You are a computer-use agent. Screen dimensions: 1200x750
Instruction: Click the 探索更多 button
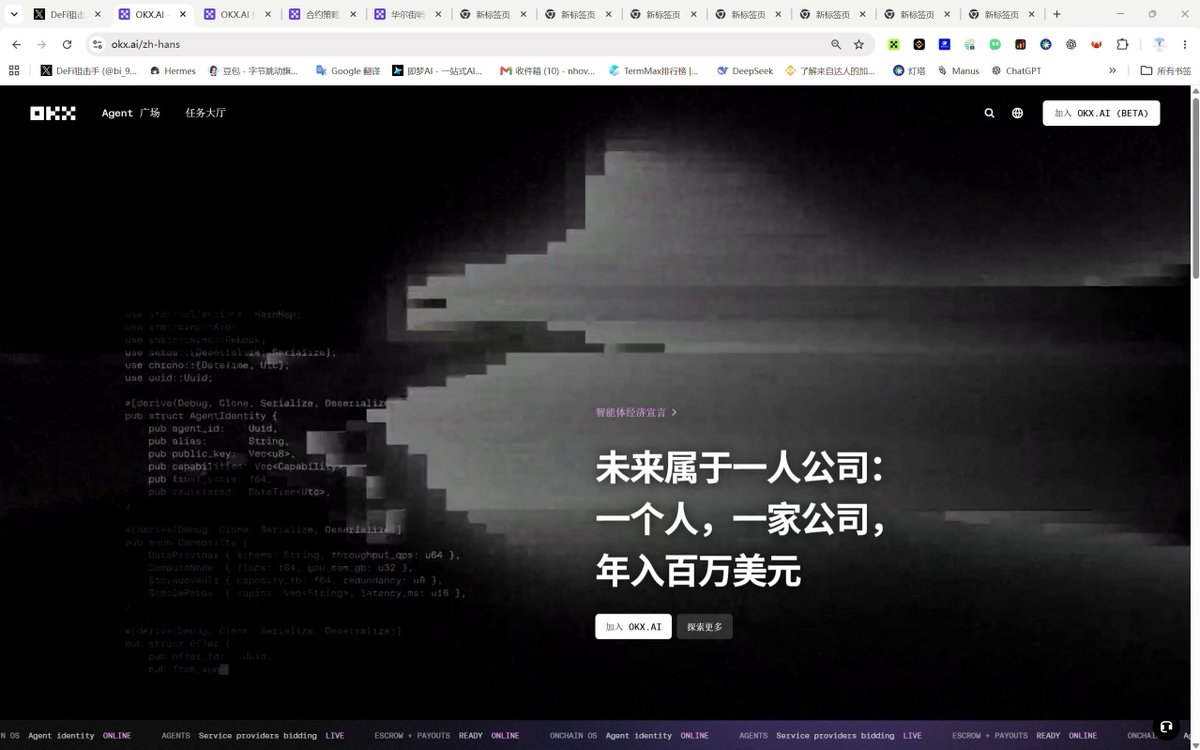[705, 627]
